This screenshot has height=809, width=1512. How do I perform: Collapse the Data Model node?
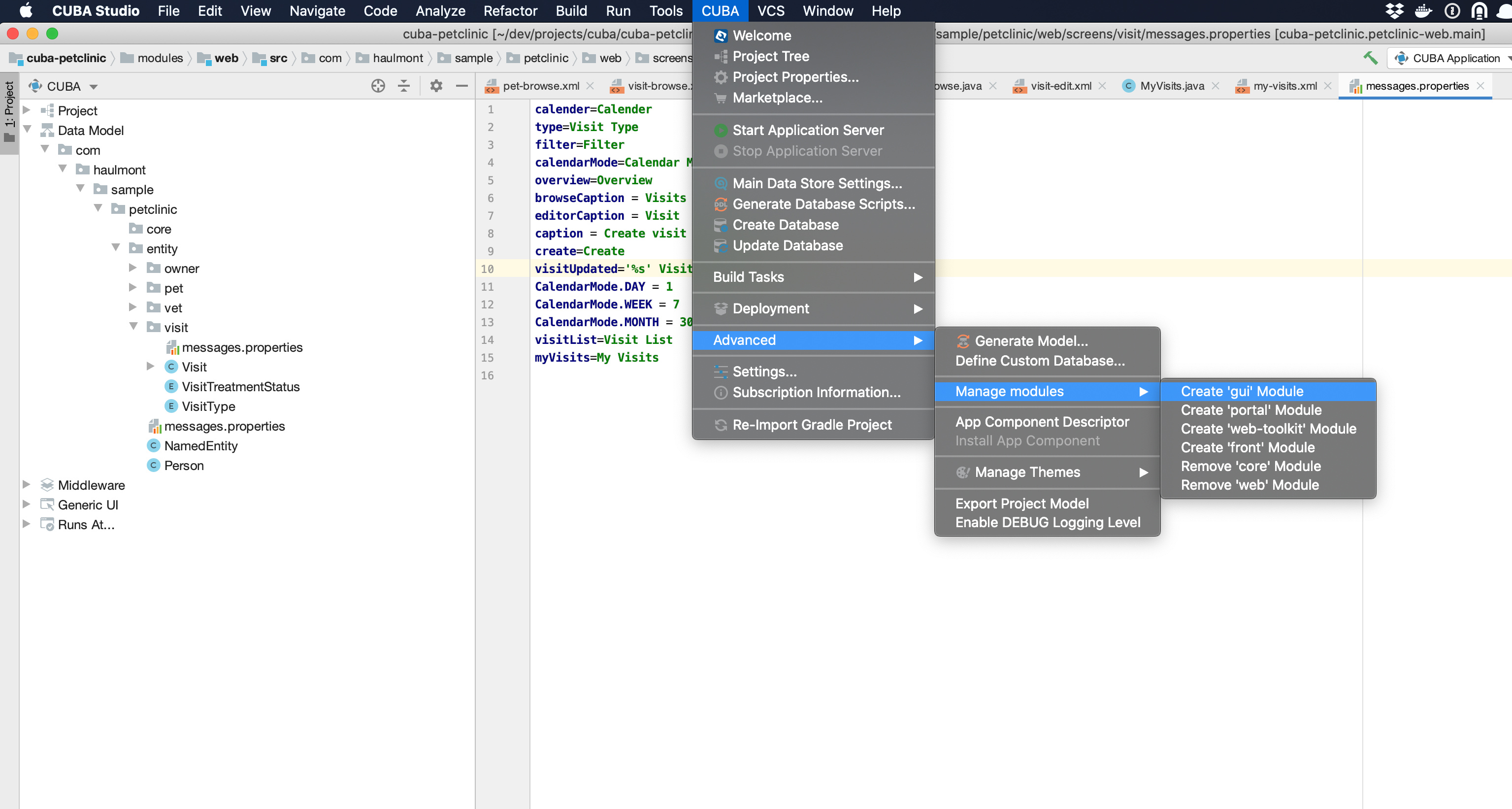click(x=27, y=130)
